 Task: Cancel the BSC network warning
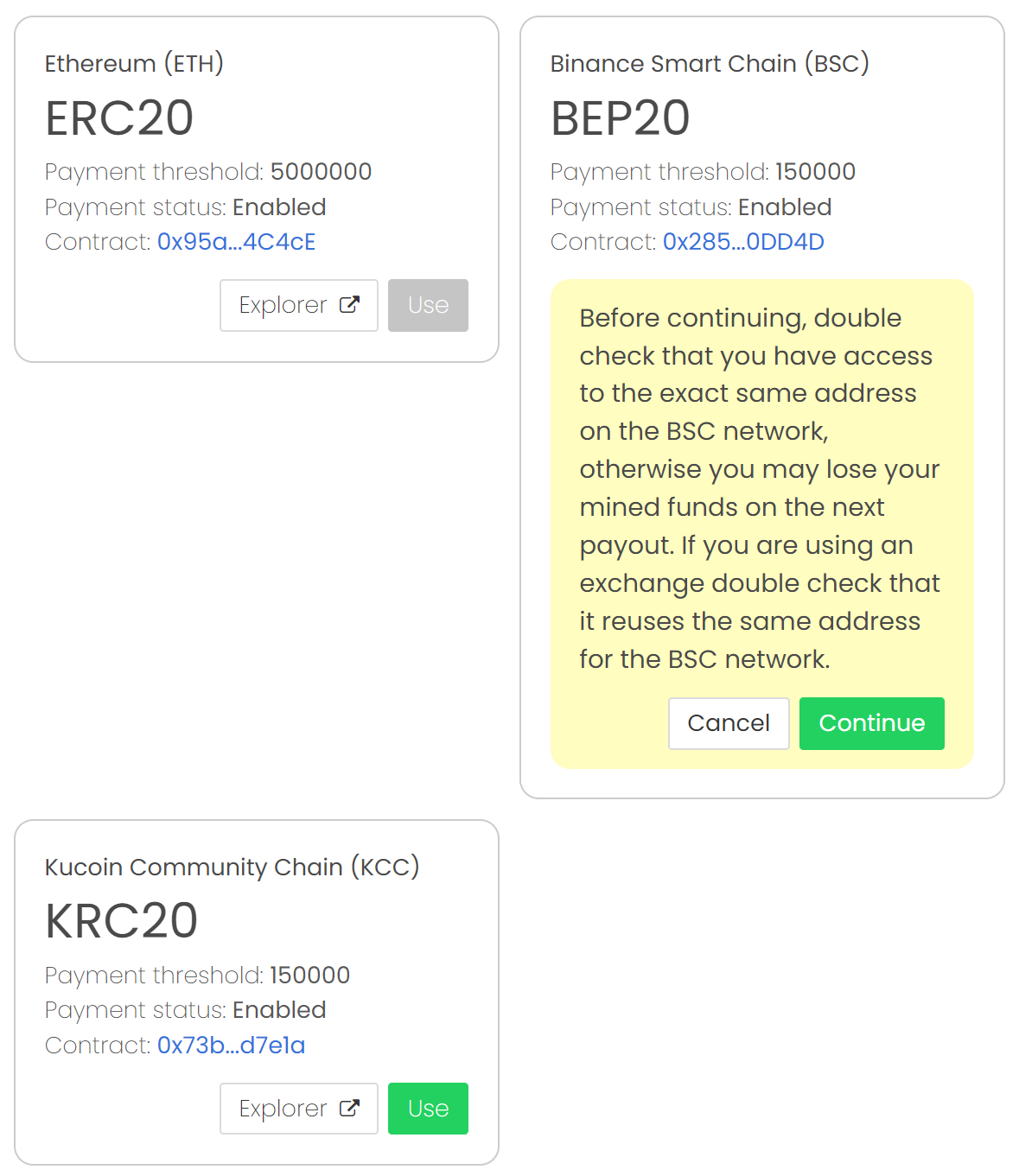coord(728,723)
